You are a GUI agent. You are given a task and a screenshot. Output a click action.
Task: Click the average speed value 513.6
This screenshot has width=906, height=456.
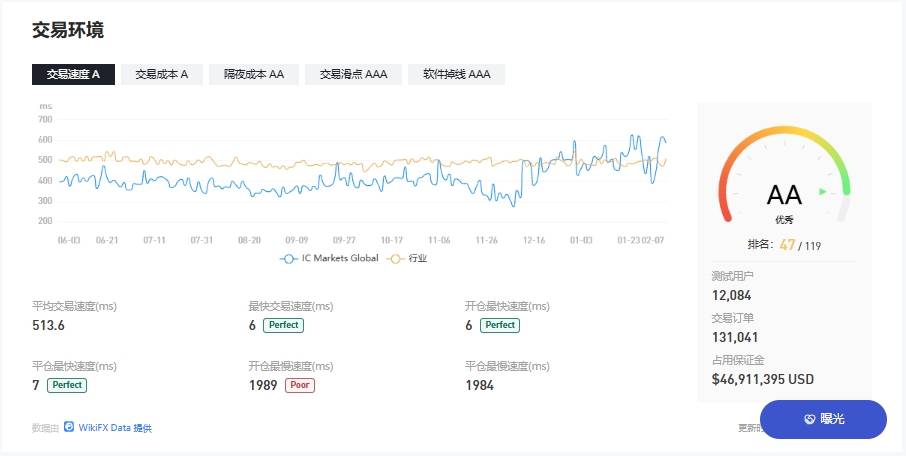coord(49,325)
